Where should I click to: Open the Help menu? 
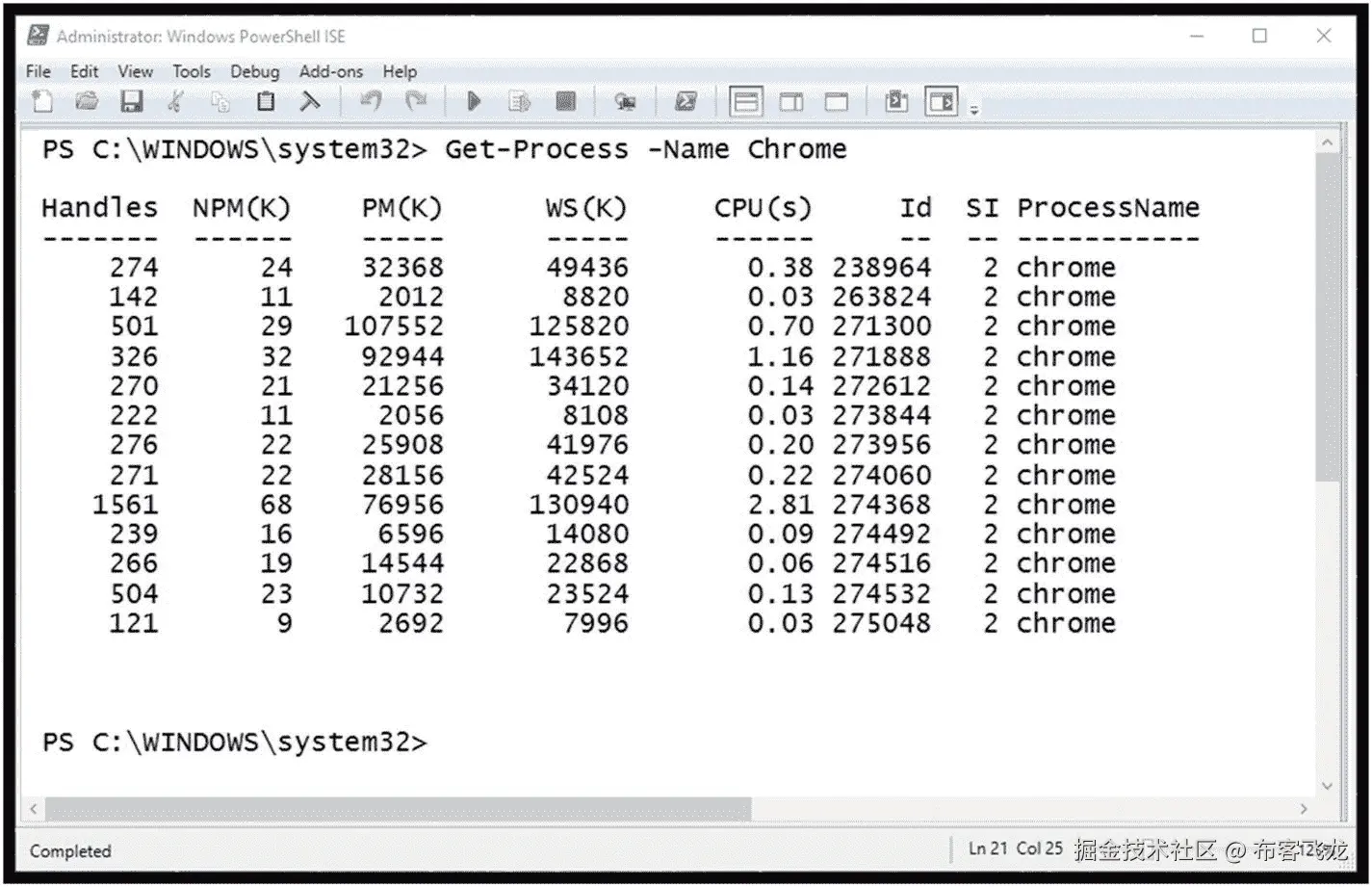pos(400,71)
